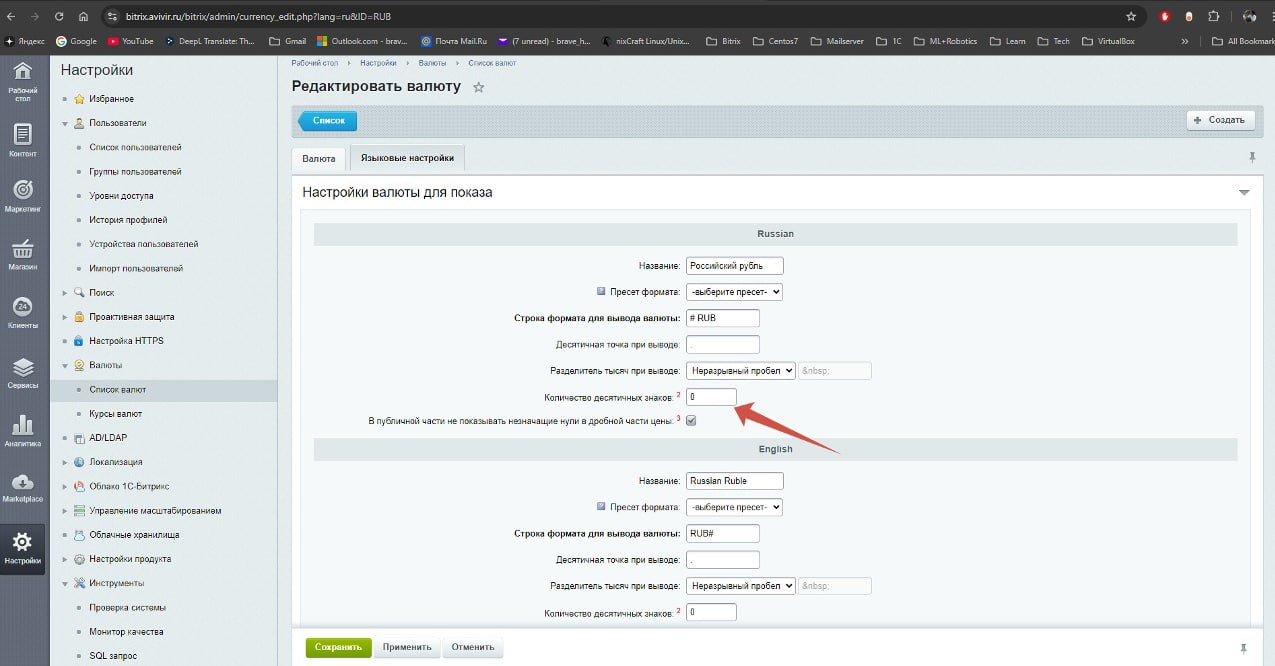
Task: Open the Google bookmark
Action: click(76, 41)
